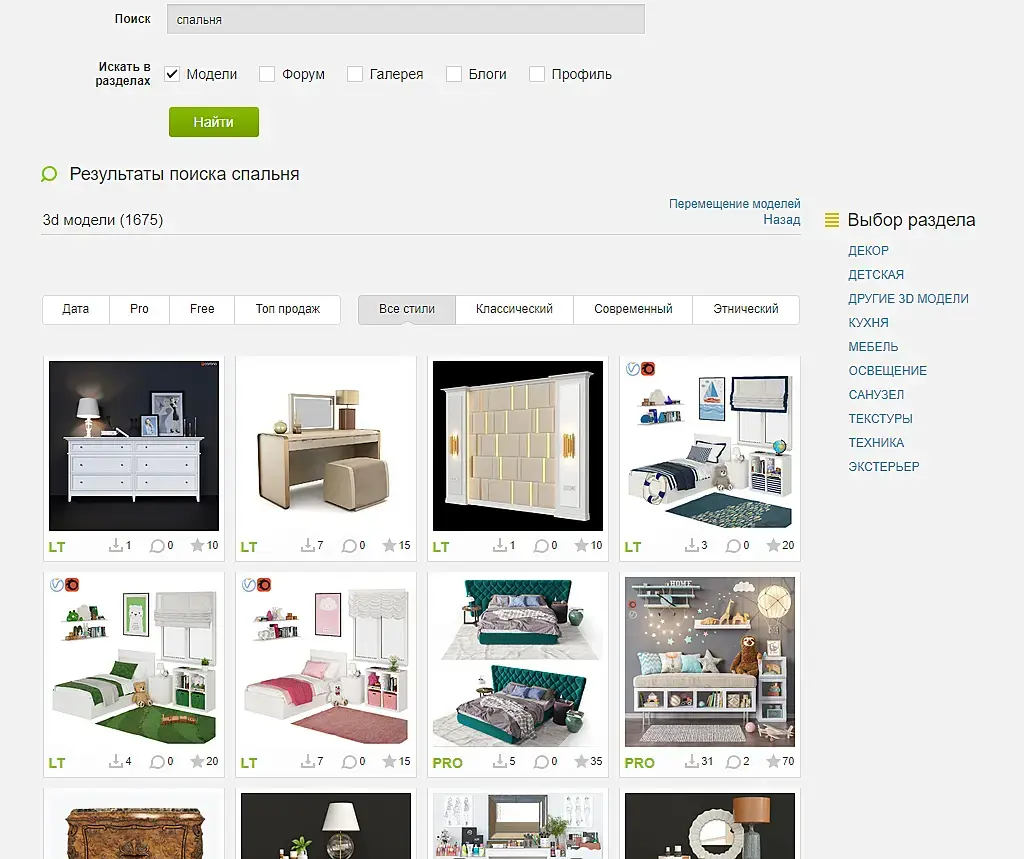This screenshot has width=1024, height=859.
Task: Click download icon on dressing table card
Action: tap(308, 545)
